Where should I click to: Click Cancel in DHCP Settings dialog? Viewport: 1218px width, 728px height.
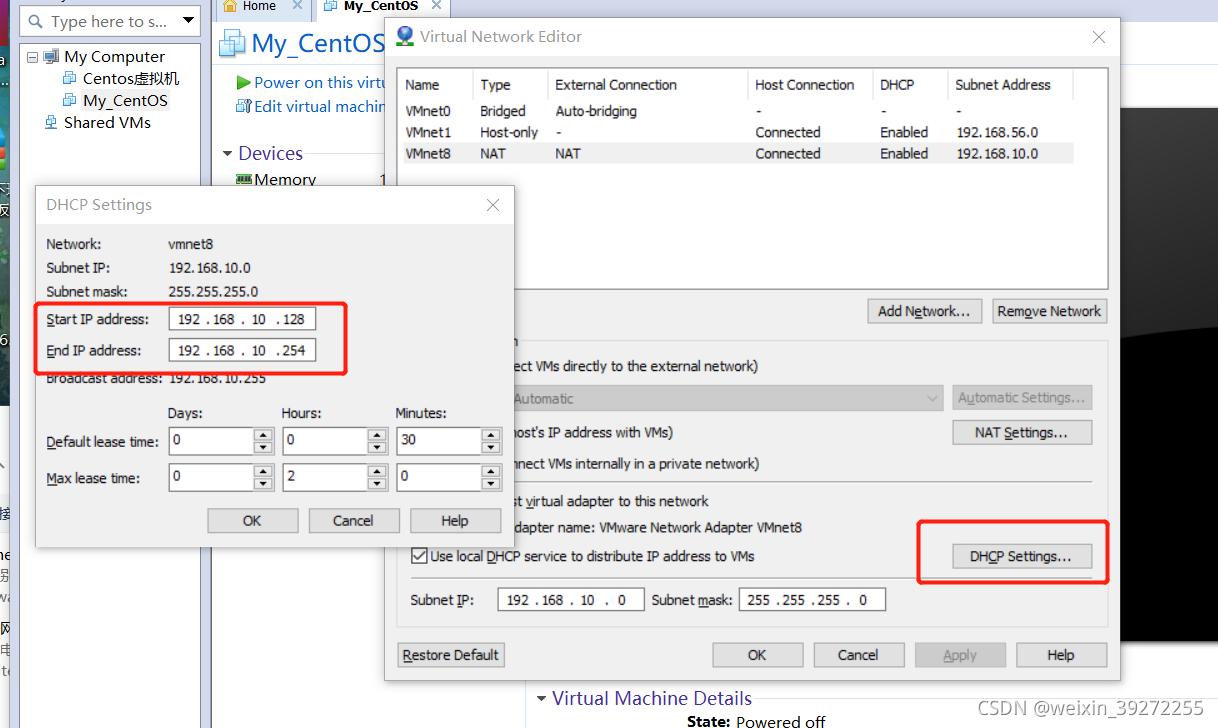pos(353,520)
